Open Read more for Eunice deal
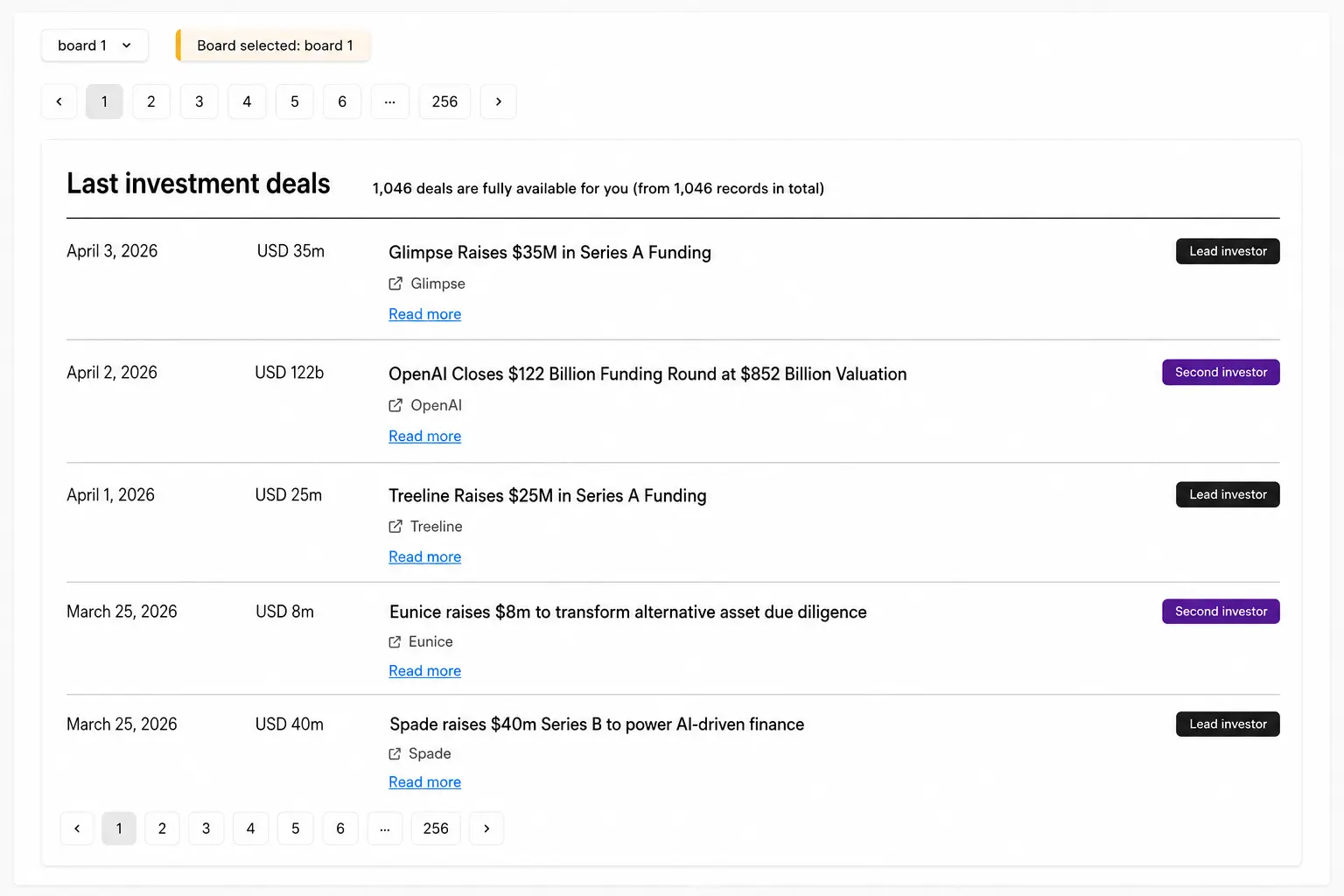This screenshot has width=1344, height=896. [x=424, y=671]
